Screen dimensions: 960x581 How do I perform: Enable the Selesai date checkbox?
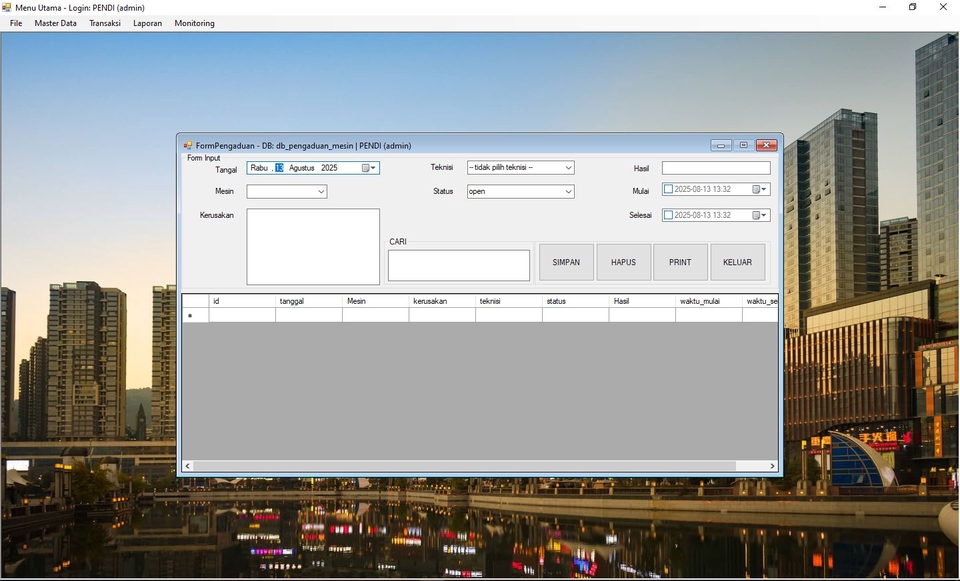(669, 215)
